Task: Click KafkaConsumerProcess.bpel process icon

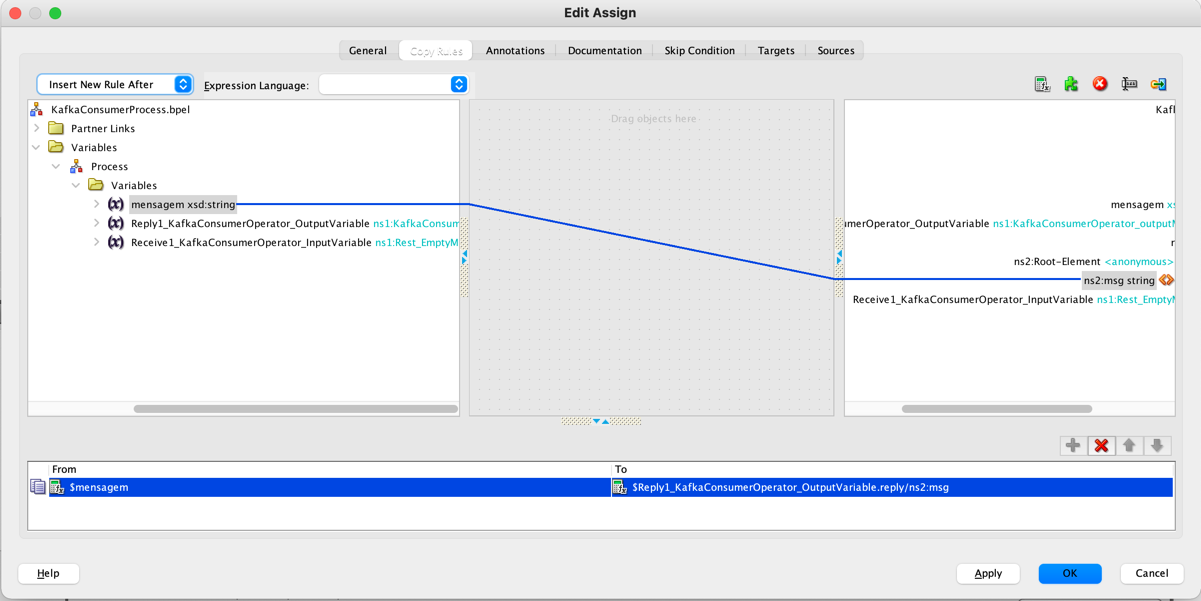Action: coord(37,110)
